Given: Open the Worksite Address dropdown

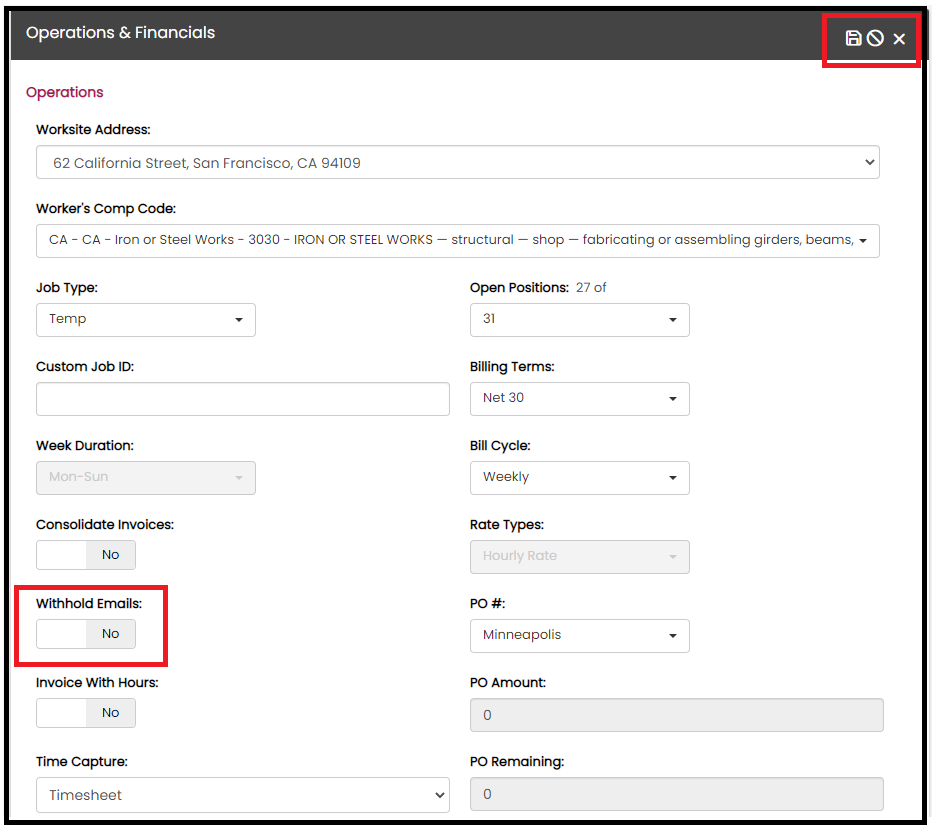Looking at the screenshot, I should click(457, 162).
